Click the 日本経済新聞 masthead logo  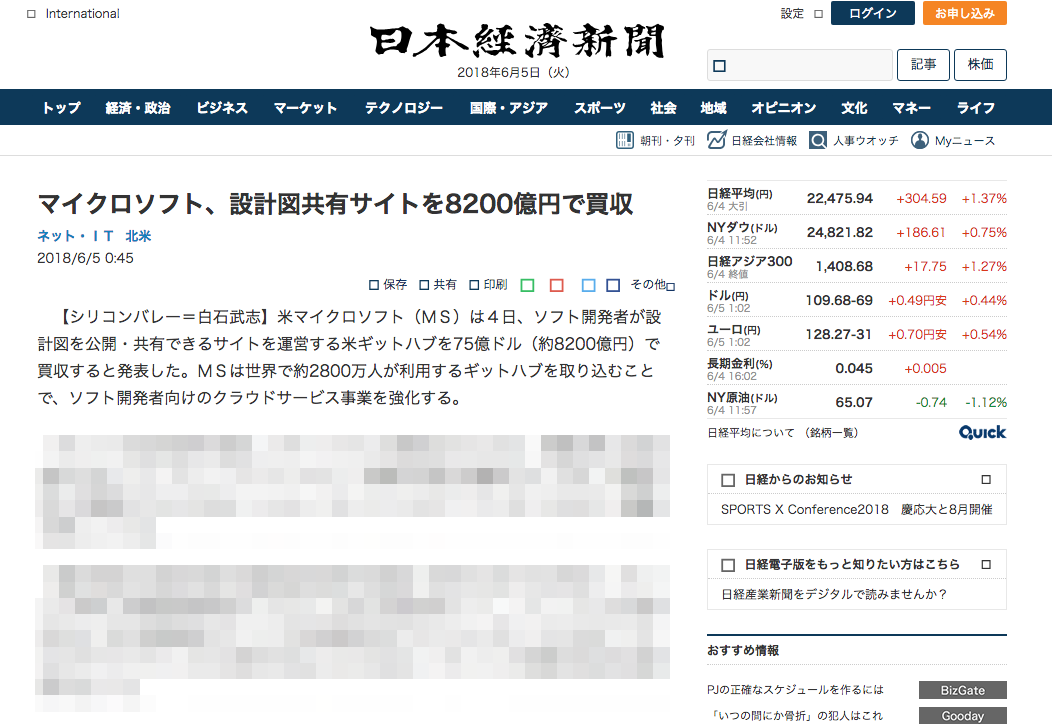[516, 40]
